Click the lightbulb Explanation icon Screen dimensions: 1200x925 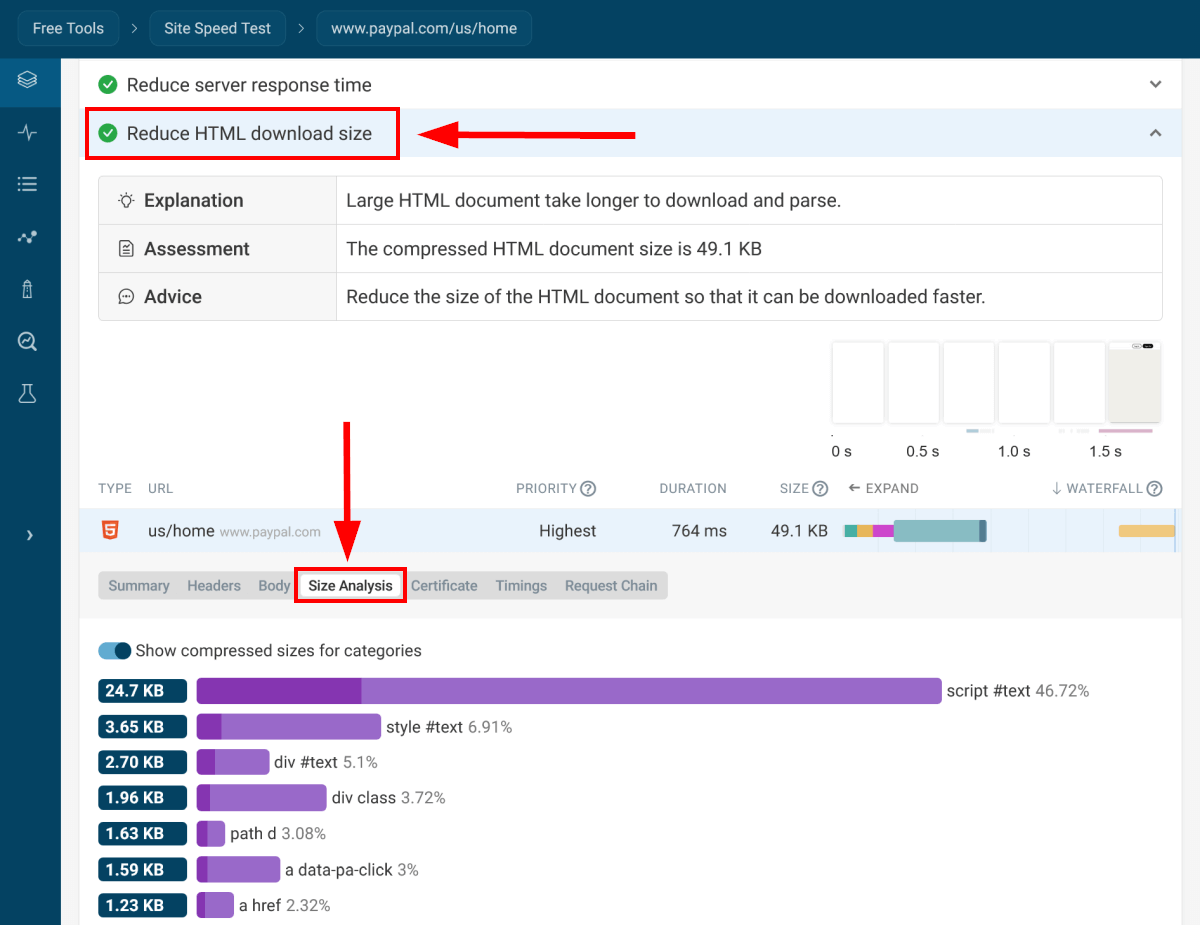coord(126,200)
